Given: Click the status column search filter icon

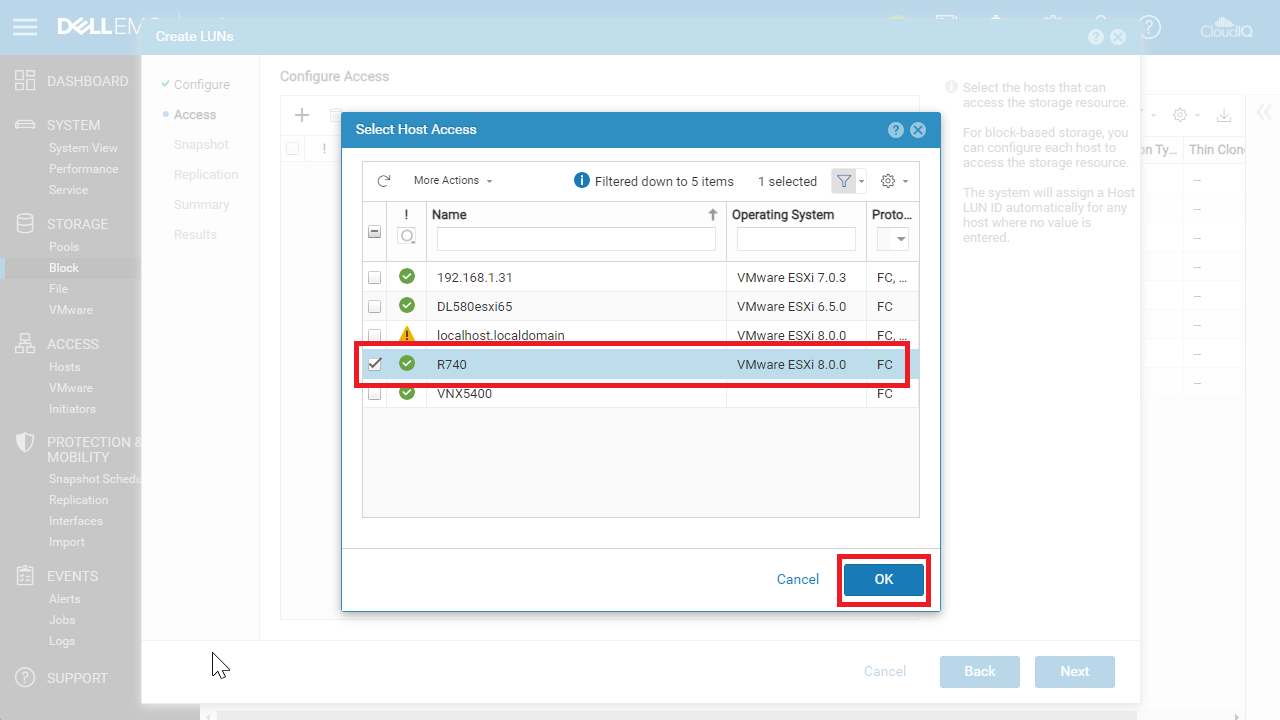Looking at the screenshot, I should tap(407, 237).
